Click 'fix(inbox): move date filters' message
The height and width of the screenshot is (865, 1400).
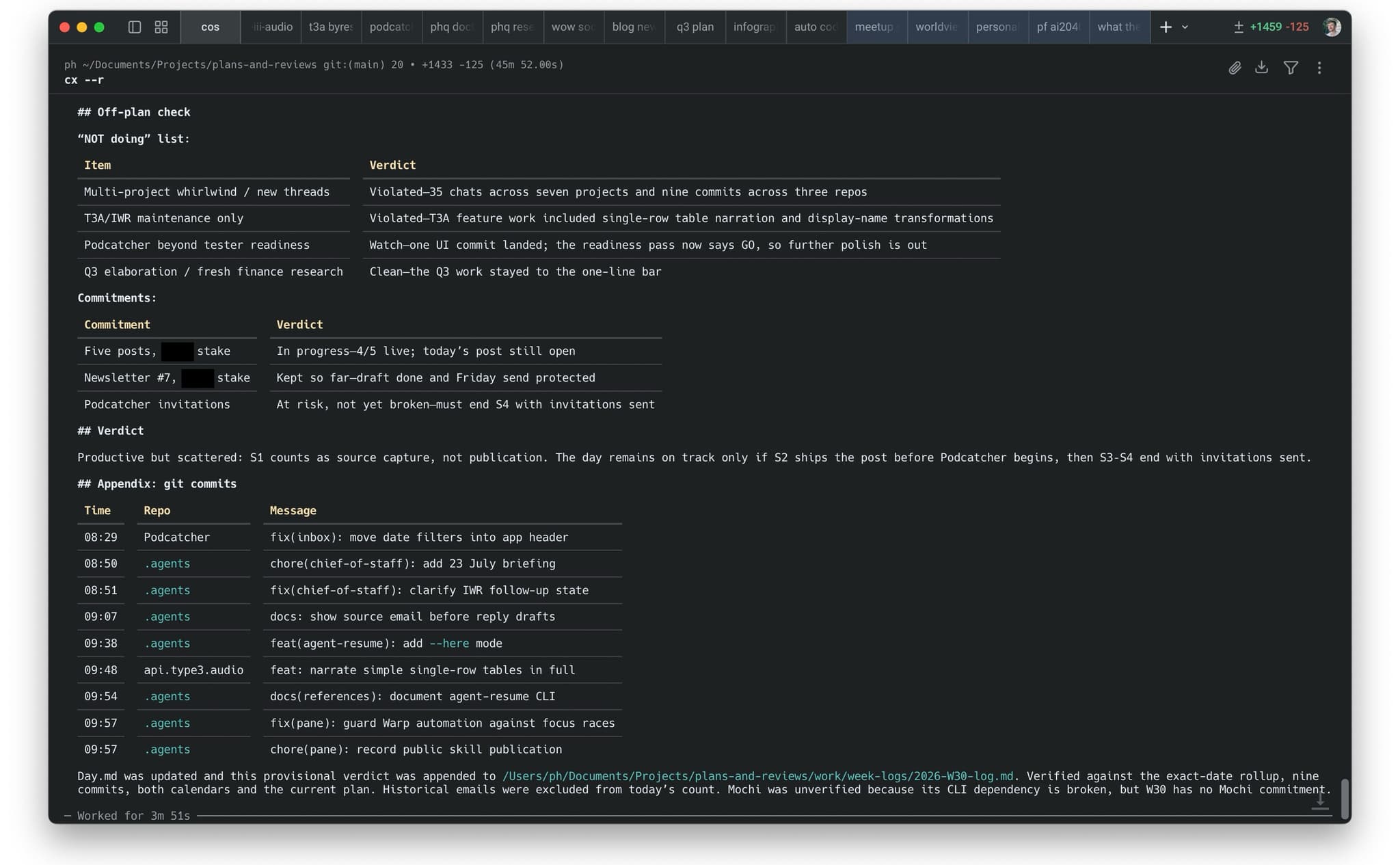click(419, 537)
